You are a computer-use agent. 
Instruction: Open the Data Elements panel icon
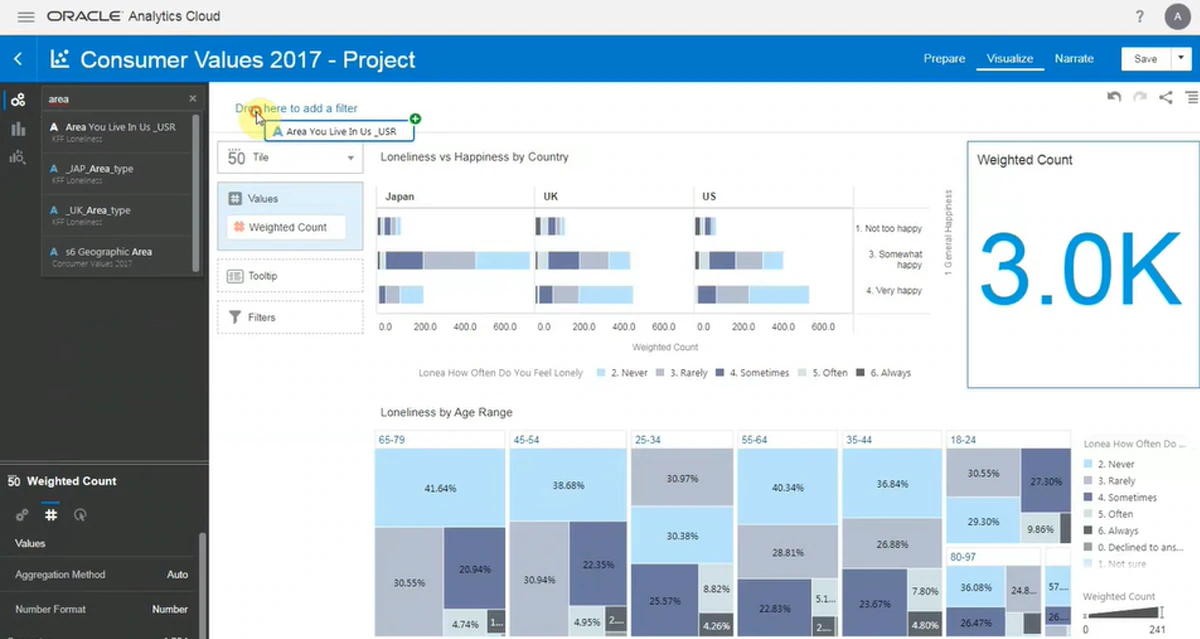point(18,100)
